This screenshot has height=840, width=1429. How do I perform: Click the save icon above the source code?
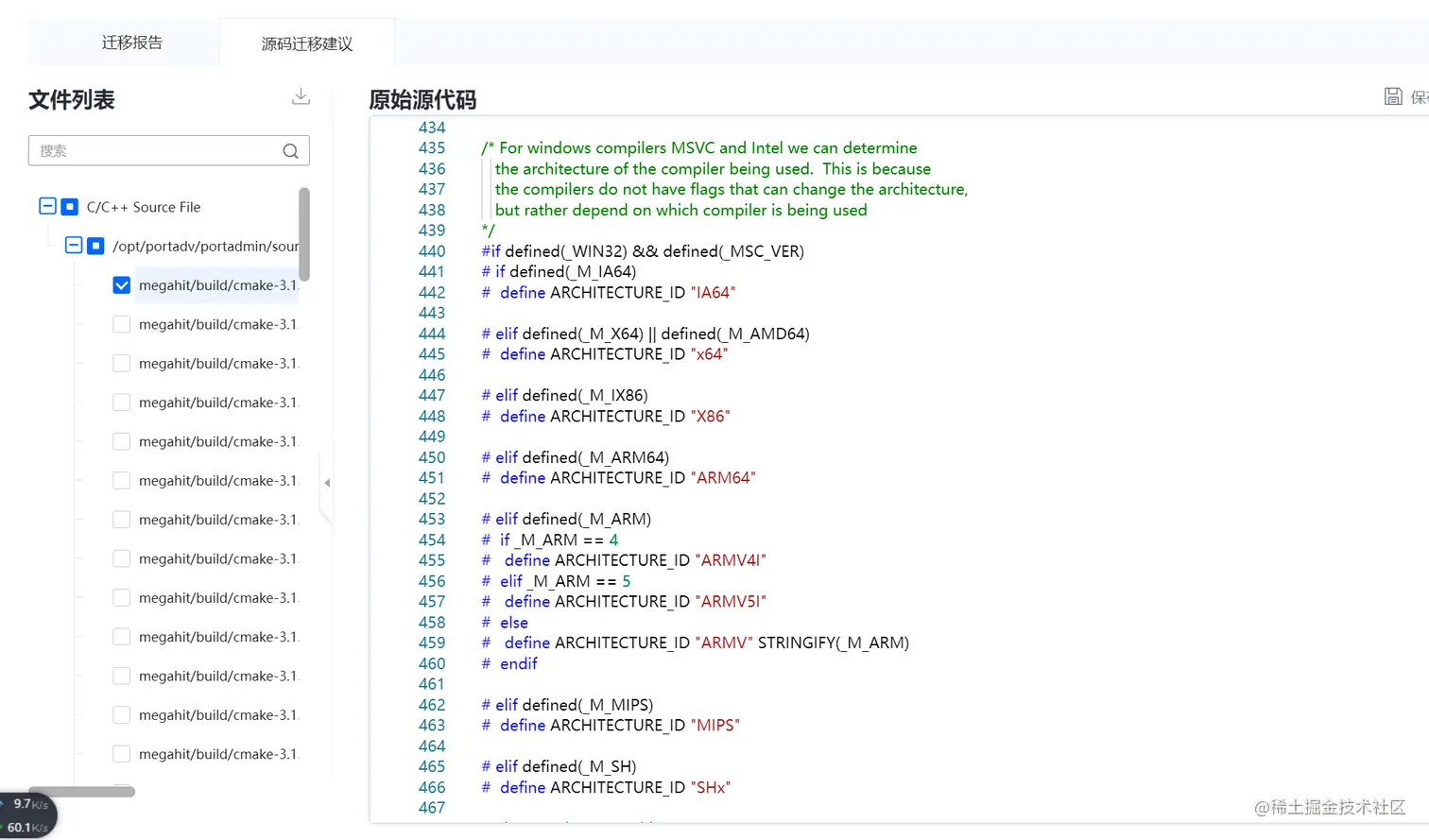click(x=1393, y=96)
